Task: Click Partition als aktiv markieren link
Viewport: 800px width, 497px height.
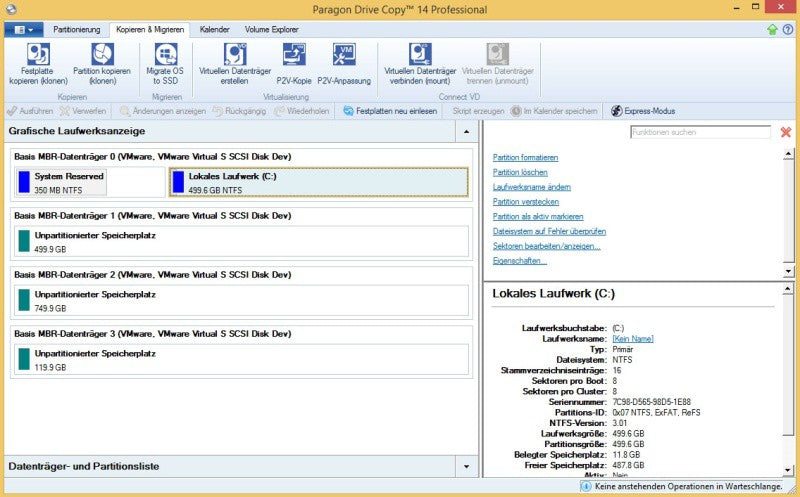Action: click(538, 217)
